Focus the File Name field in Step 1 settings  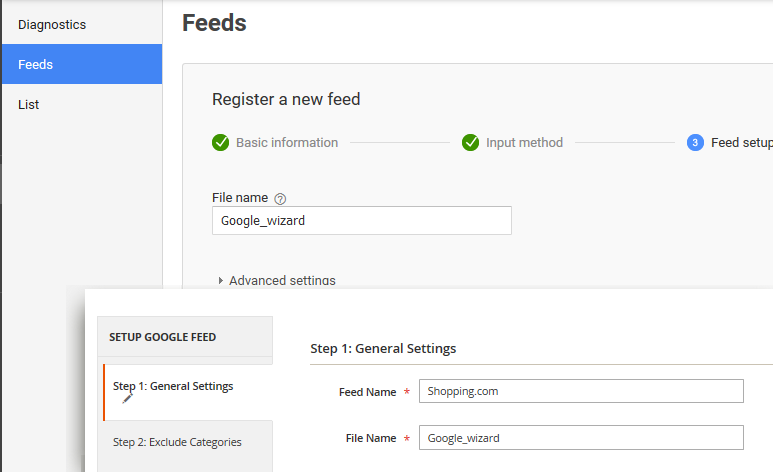[x=581, y=437]
